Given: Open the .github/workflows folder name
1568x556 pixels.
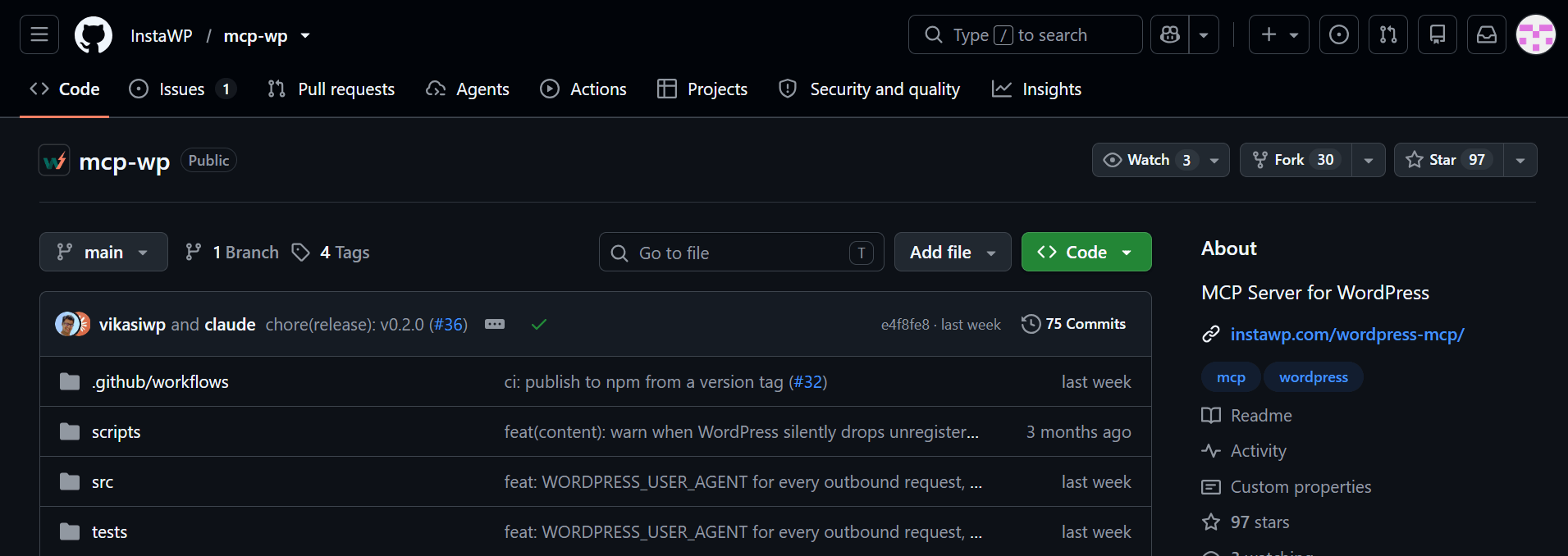Looking at the screenshot, I should tap(160, 382).
